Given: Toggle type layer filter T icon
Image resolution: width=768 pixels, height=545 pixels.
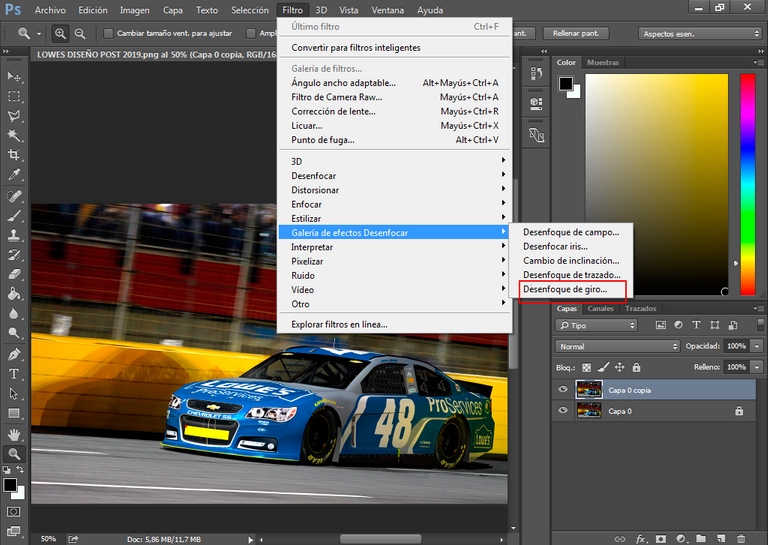Looking at the screenshot, I should coord(696,325).
